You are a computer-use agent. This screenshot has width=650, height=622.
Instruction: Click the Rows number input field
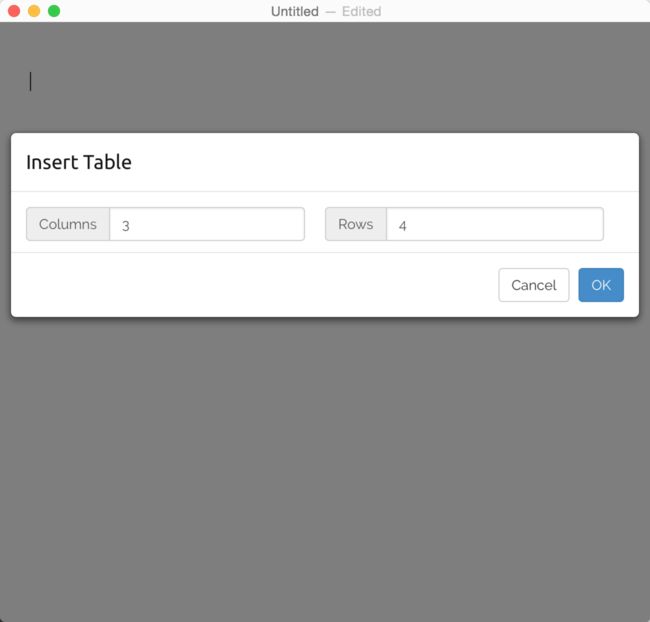tap(495, 224)
